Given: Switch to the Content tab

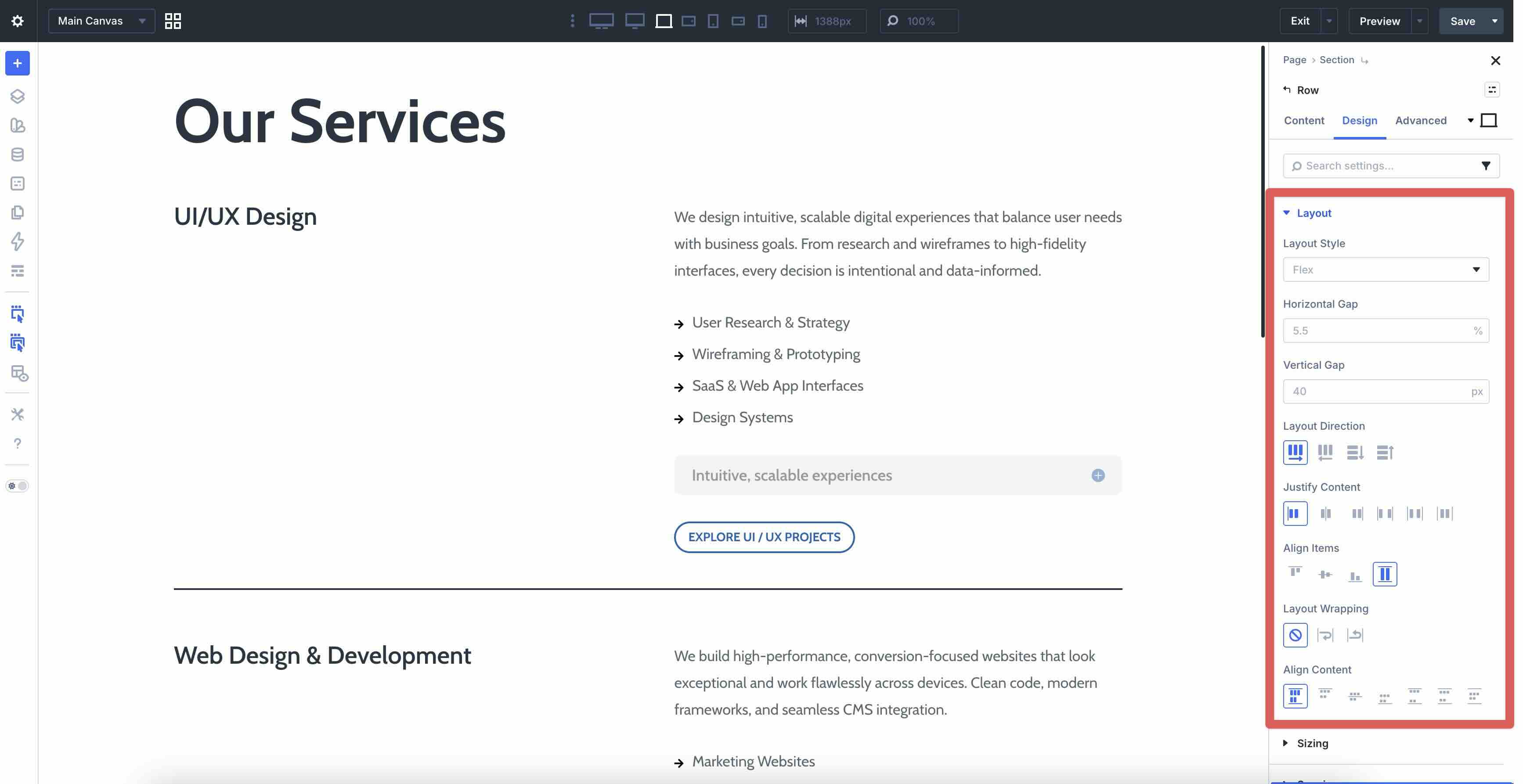Looking at the screenshot, I should tap(1303, 120).
